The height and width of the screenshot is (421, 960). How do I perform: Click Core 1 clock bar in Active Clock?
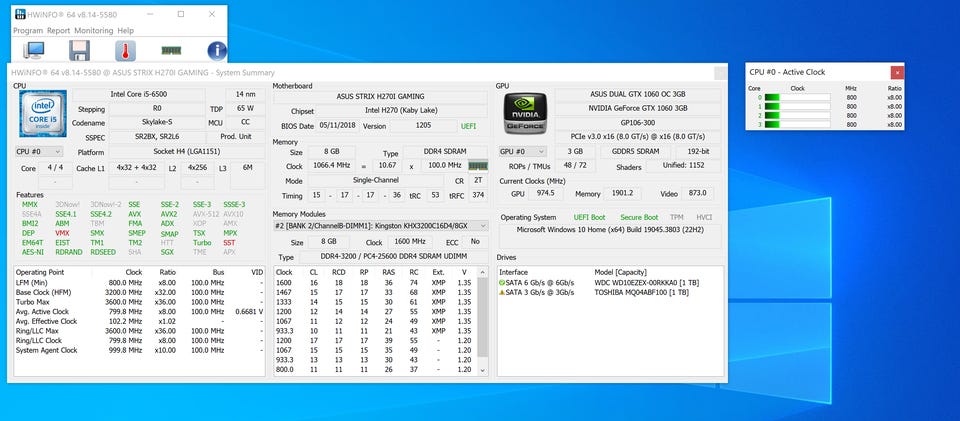coord(798,106)
